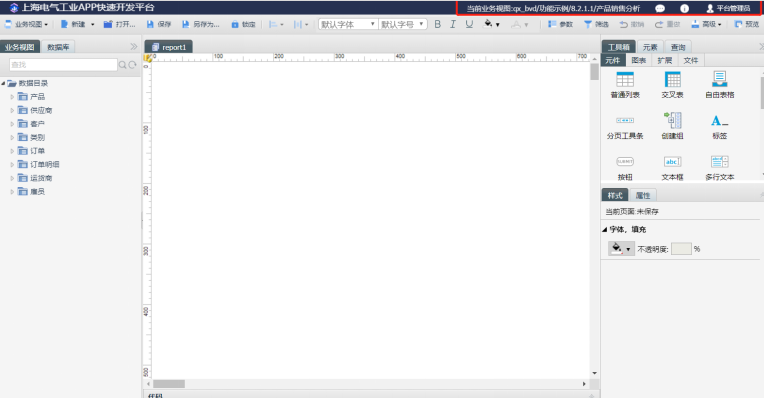
Task: Switch to the 数据库 tab
Action: pyautogui.click(x=58, y=47)
